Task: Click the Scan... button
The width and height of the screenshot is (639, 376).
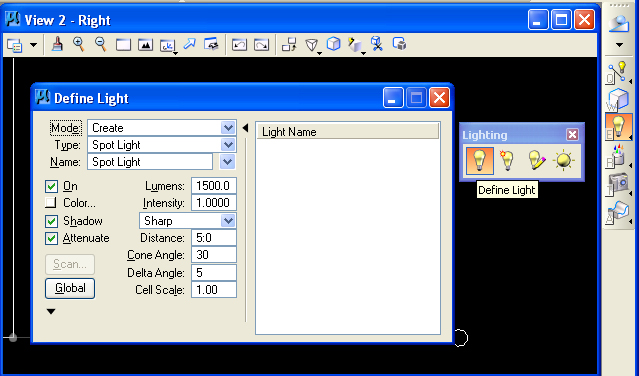Action: click(70, 264)
